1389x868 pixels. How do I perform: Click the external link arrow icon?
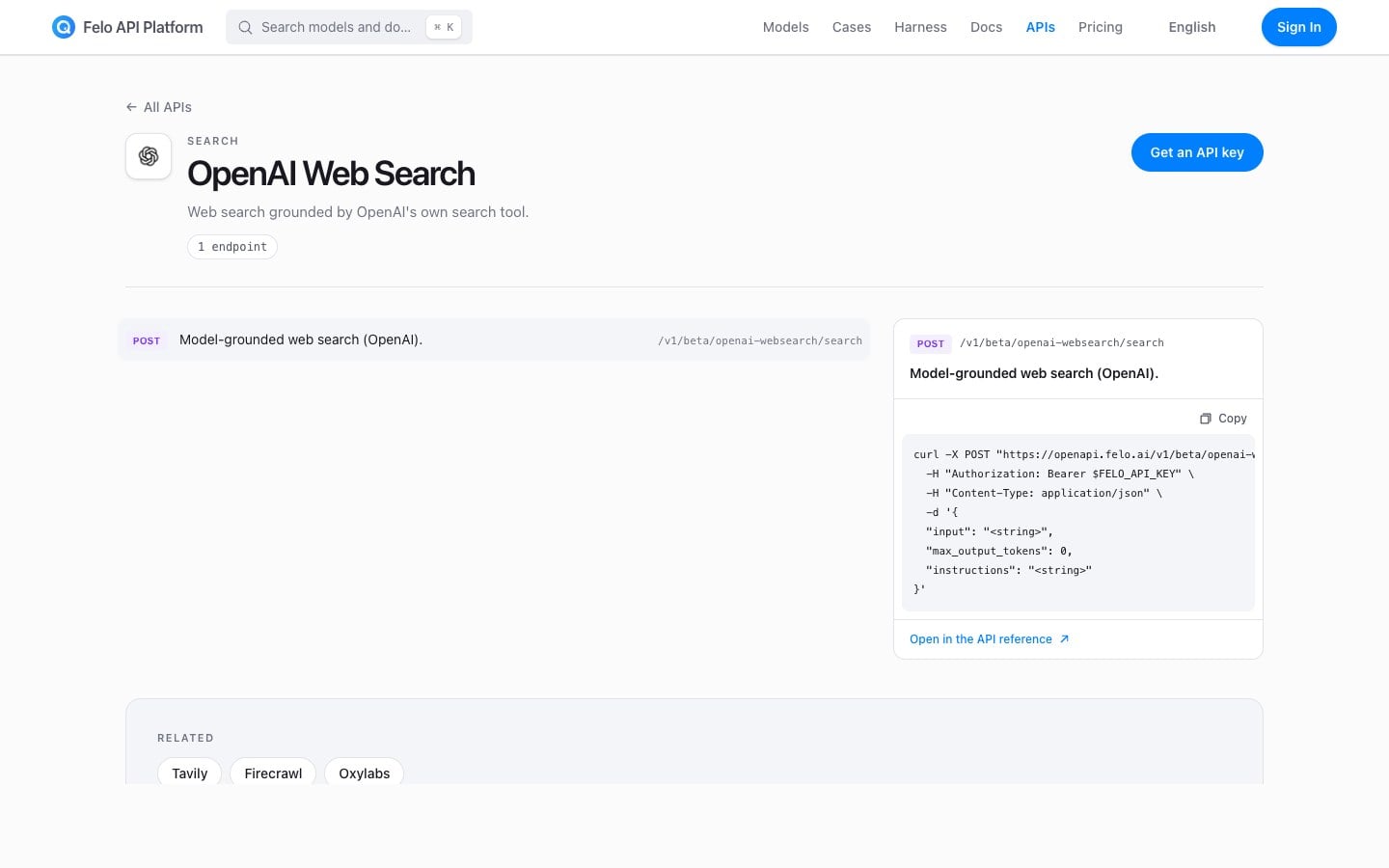[x=1064, y=639]
